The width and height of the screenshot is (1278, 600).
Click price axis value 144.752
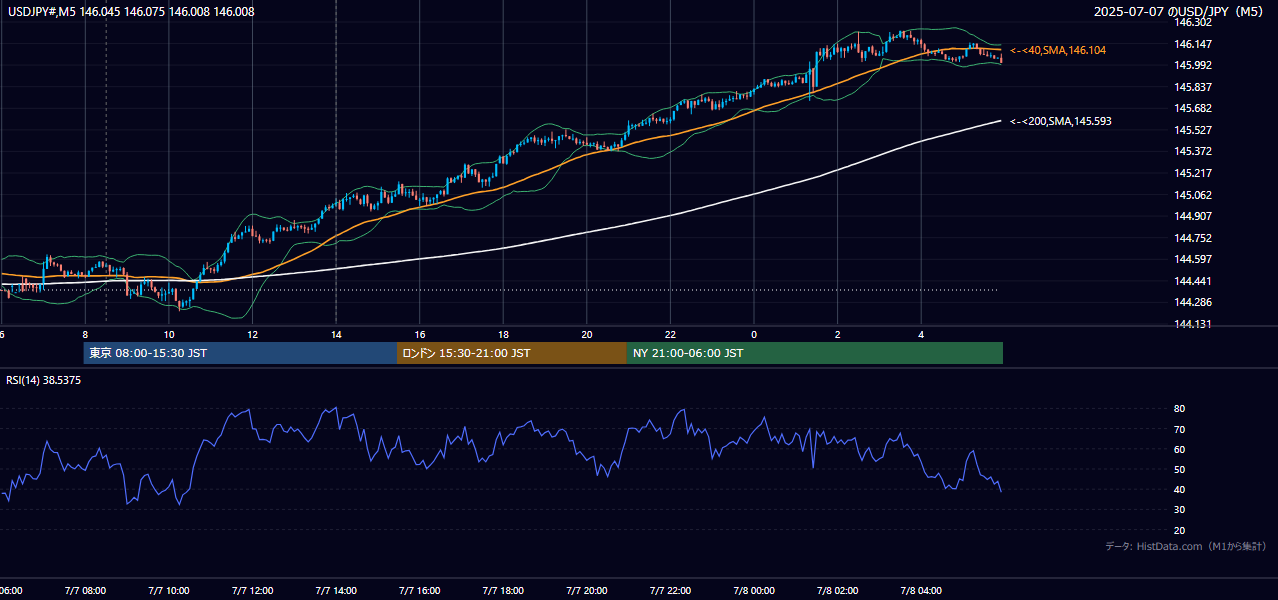[x=1193, y=238]
